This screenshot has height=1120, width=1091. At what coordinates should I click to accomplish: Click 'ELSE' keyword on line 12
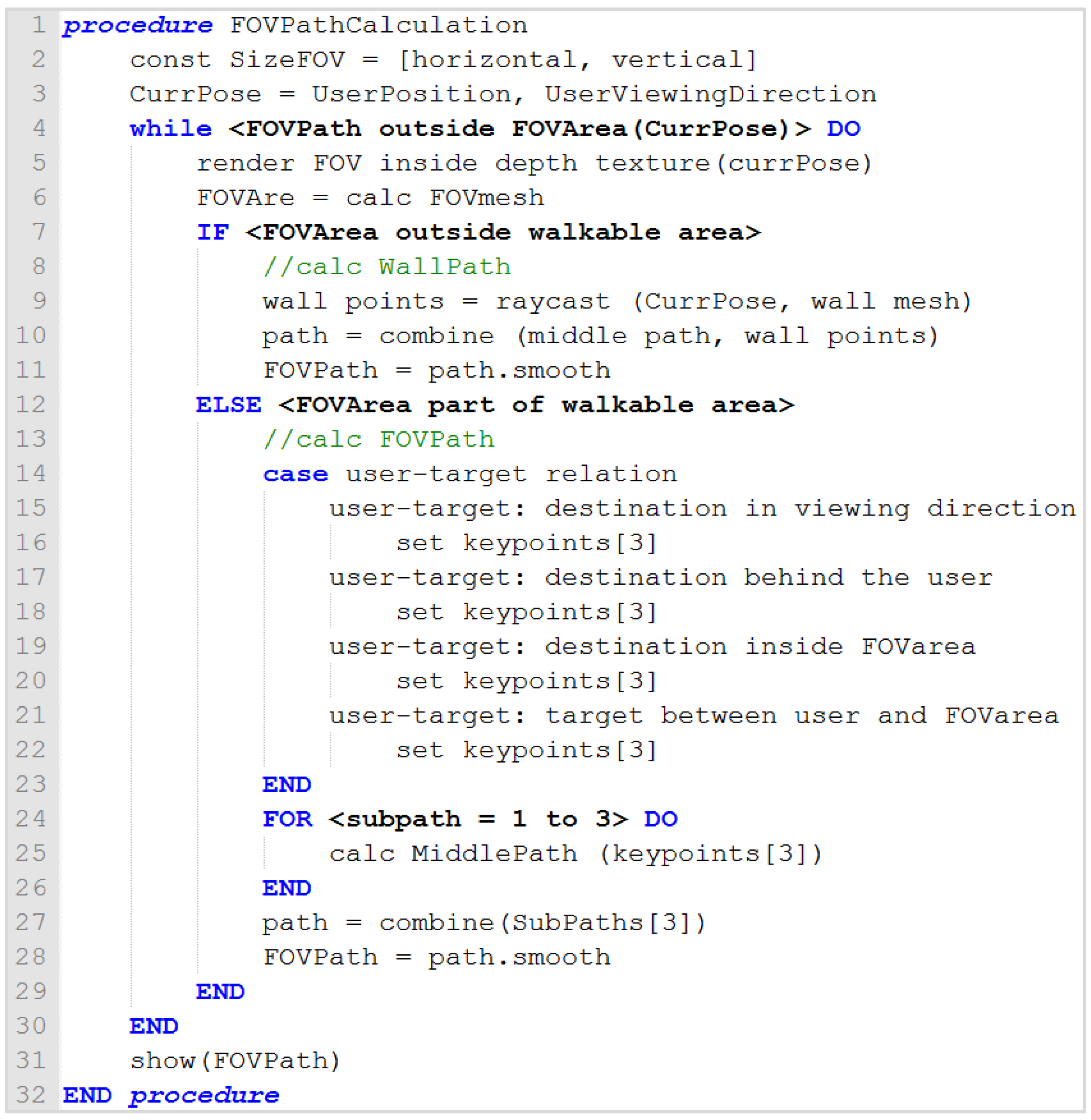[228, 405]
